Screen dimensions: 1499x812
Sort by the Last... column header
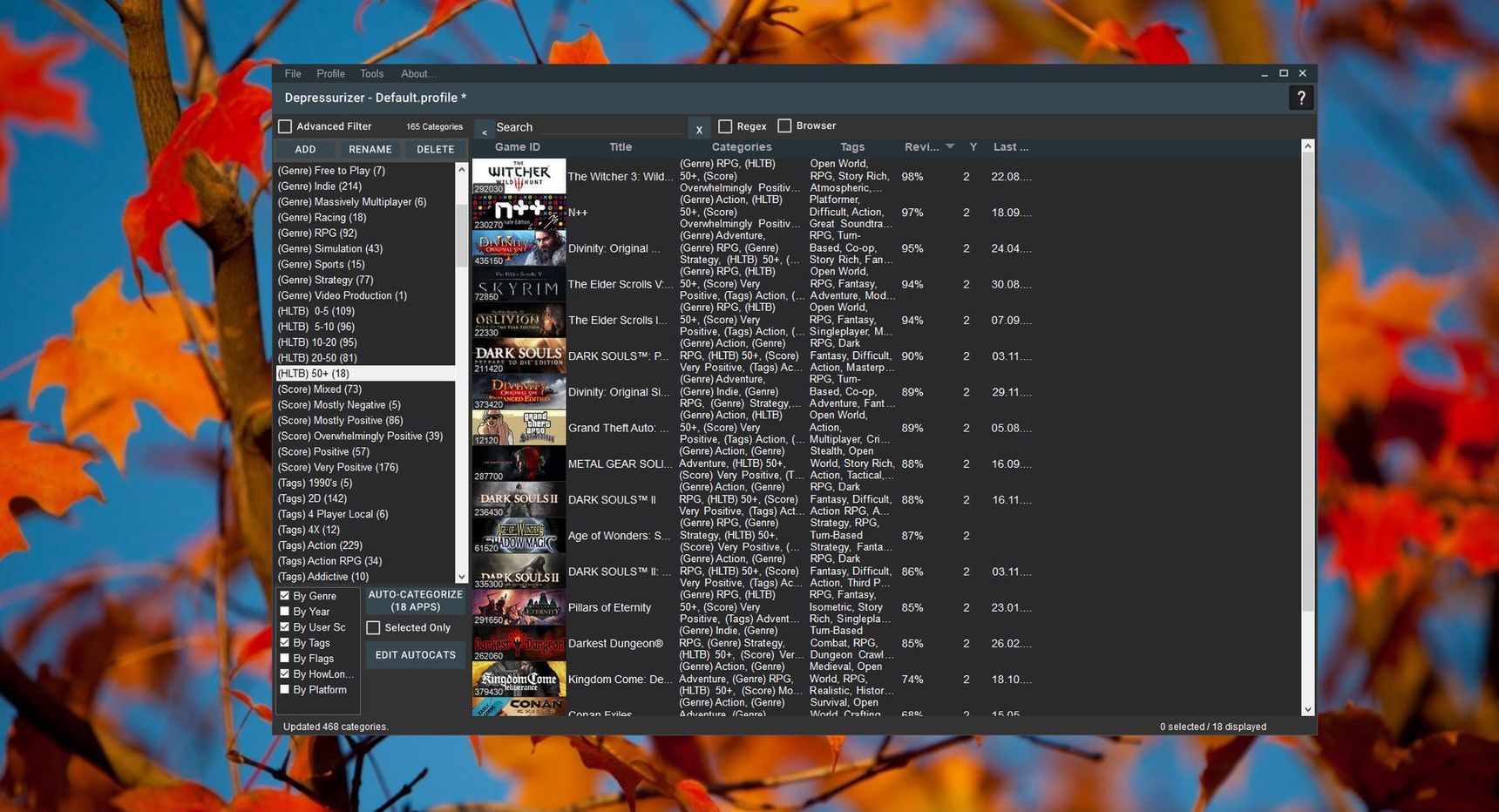[1011, 147]
